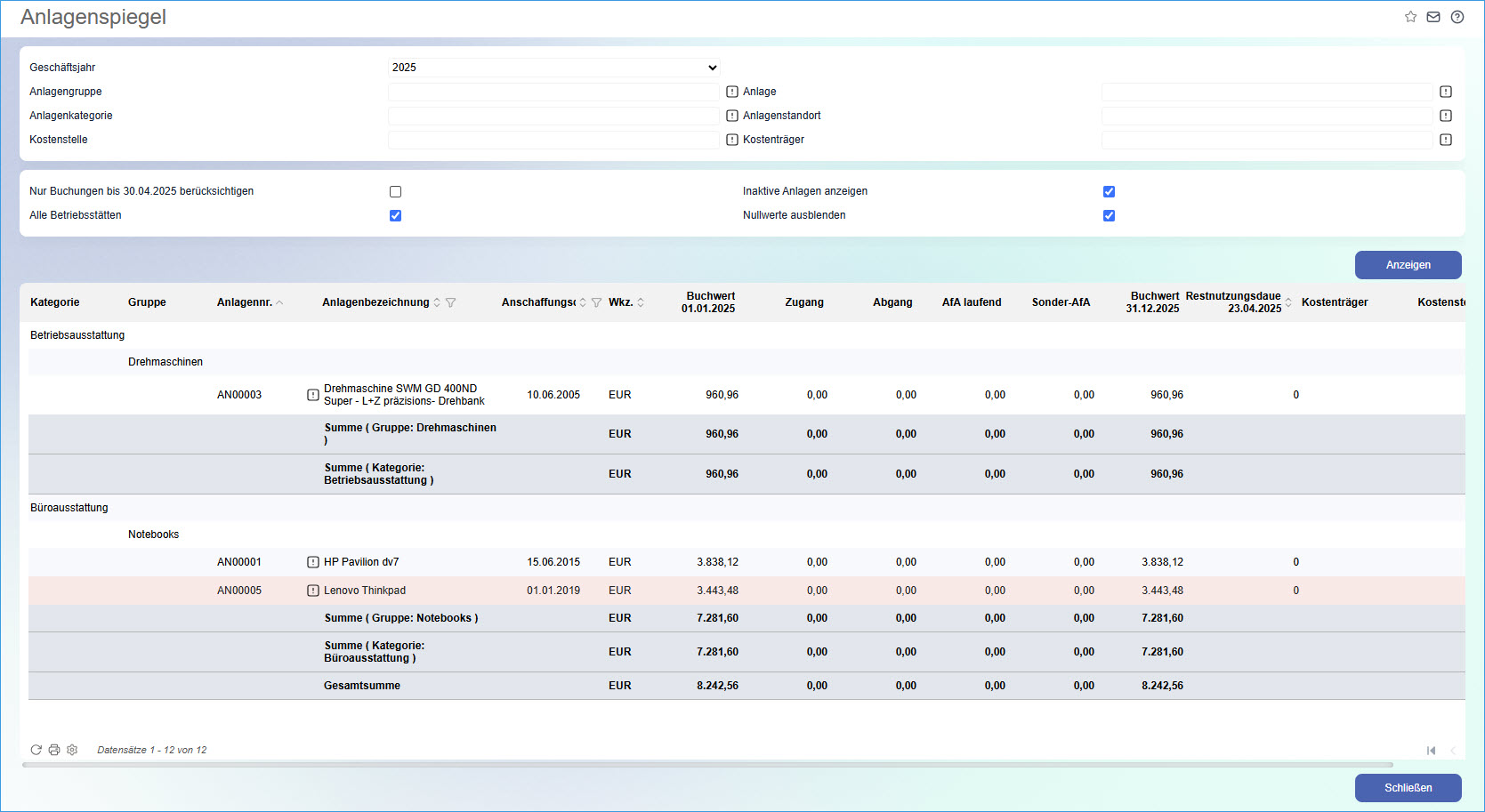Click the mail envelope icon
The image size is (1485, 812).
coord(1433,17)
